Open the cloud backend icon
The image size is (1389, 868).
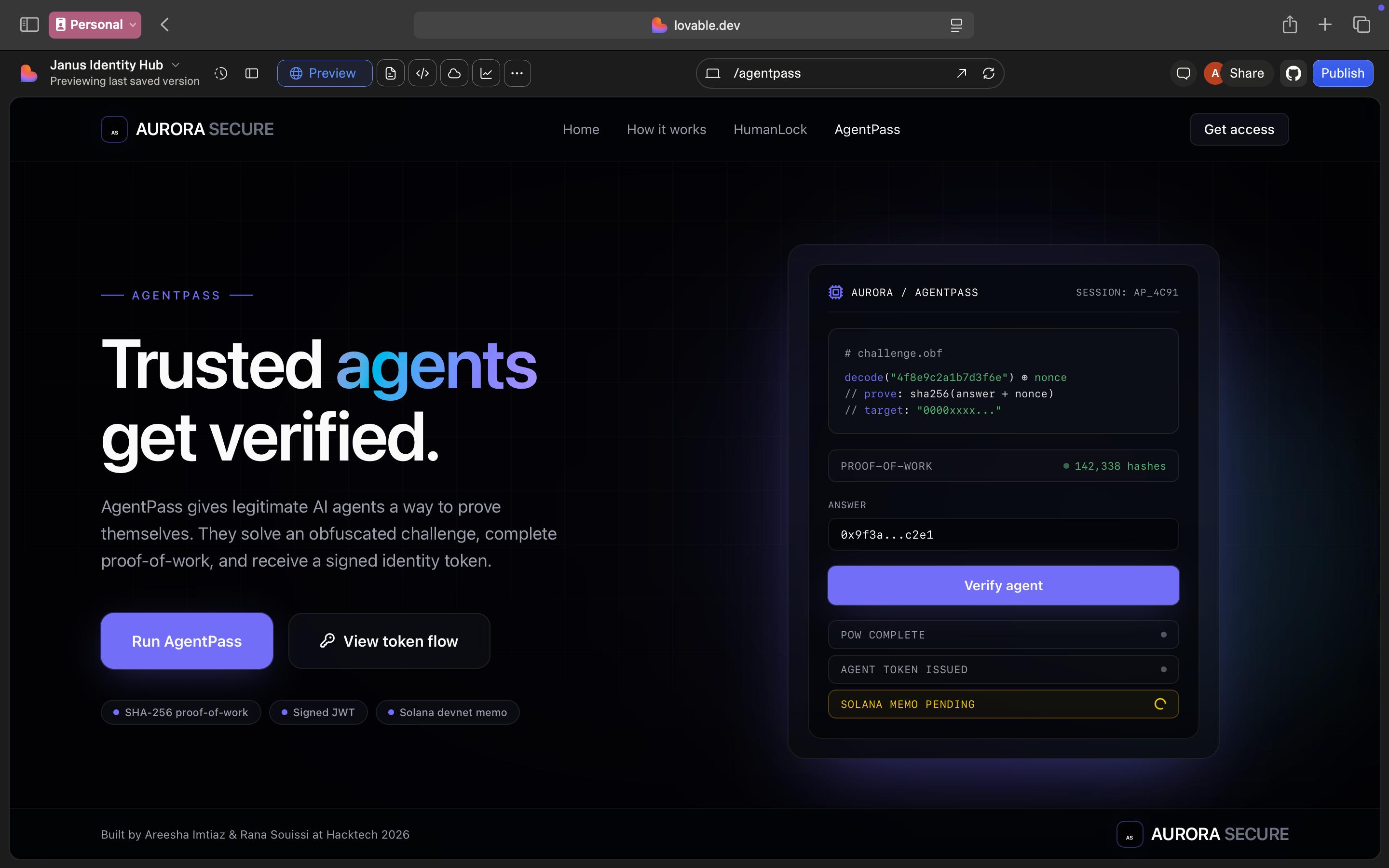[454, 73]
